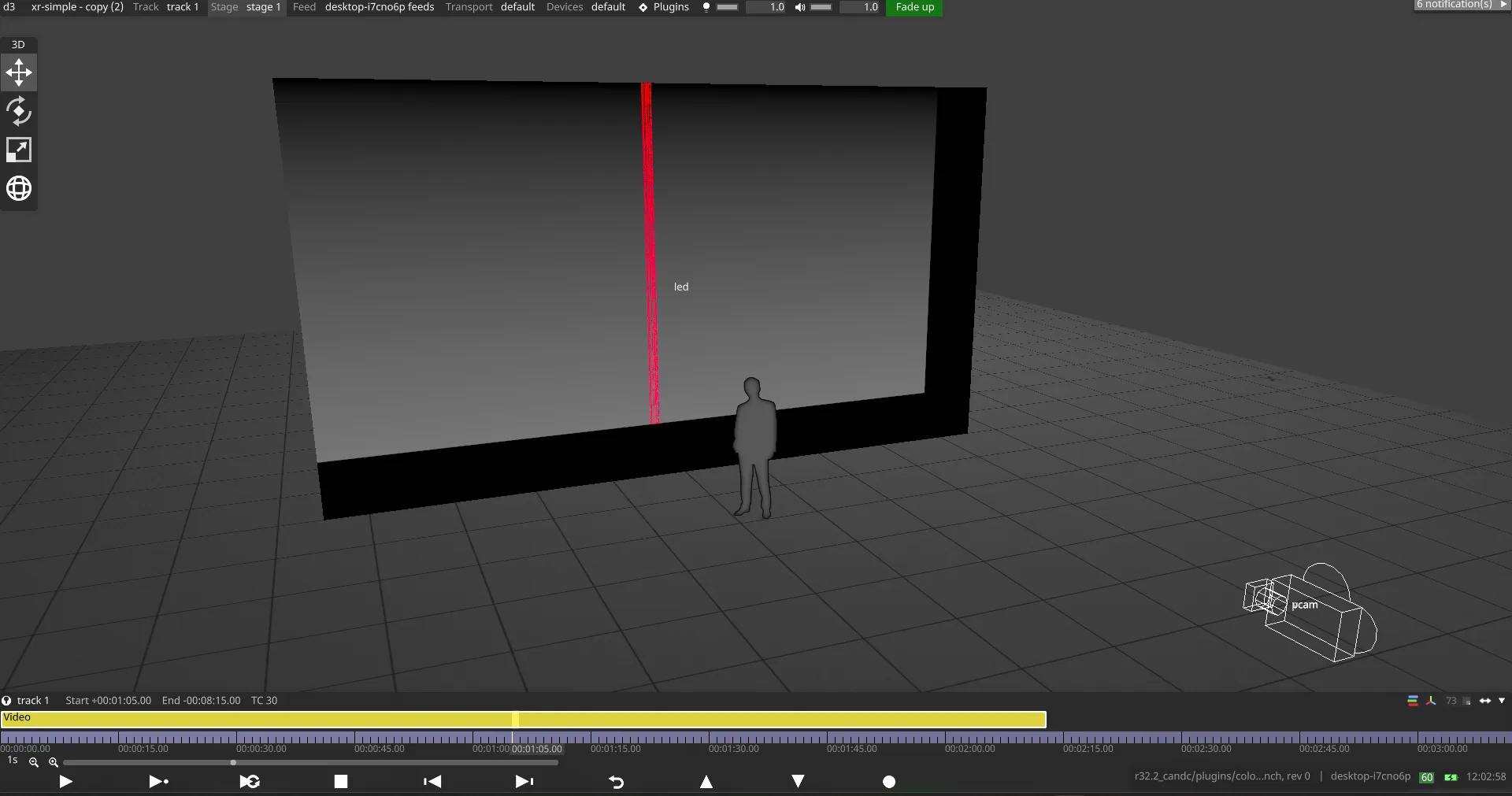This screenshot has width=1512, height=796.
Task: Jump to previous section
Action: click(432, 781)
